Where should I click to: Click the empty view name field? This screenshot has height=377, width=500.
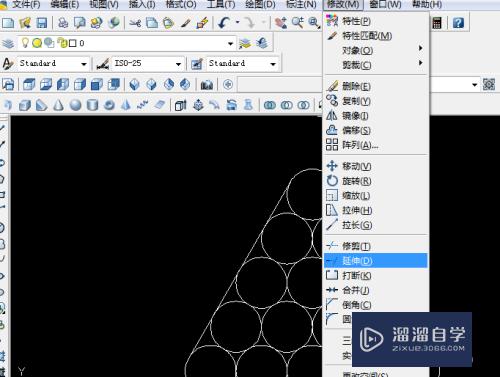click(x=280, y=85)
